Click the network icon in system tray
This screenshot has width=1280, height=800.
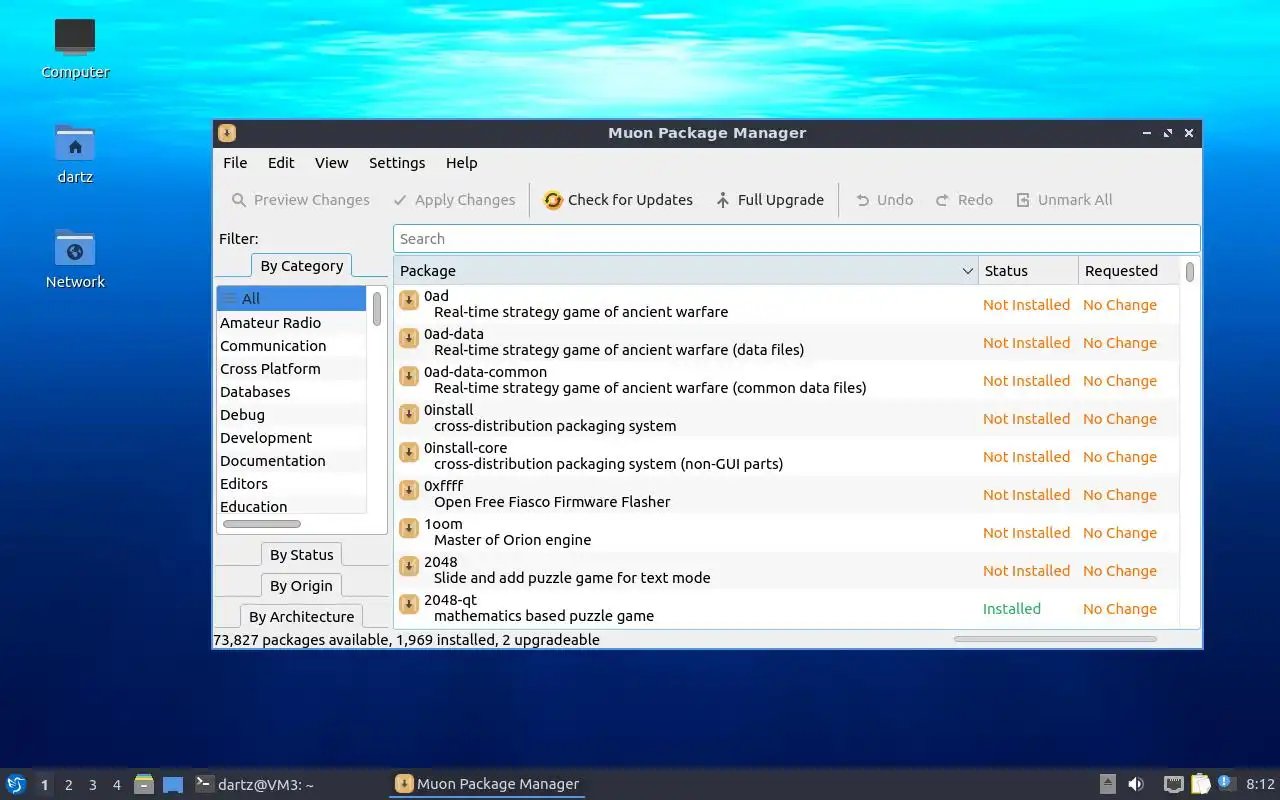pos(1174,784)
